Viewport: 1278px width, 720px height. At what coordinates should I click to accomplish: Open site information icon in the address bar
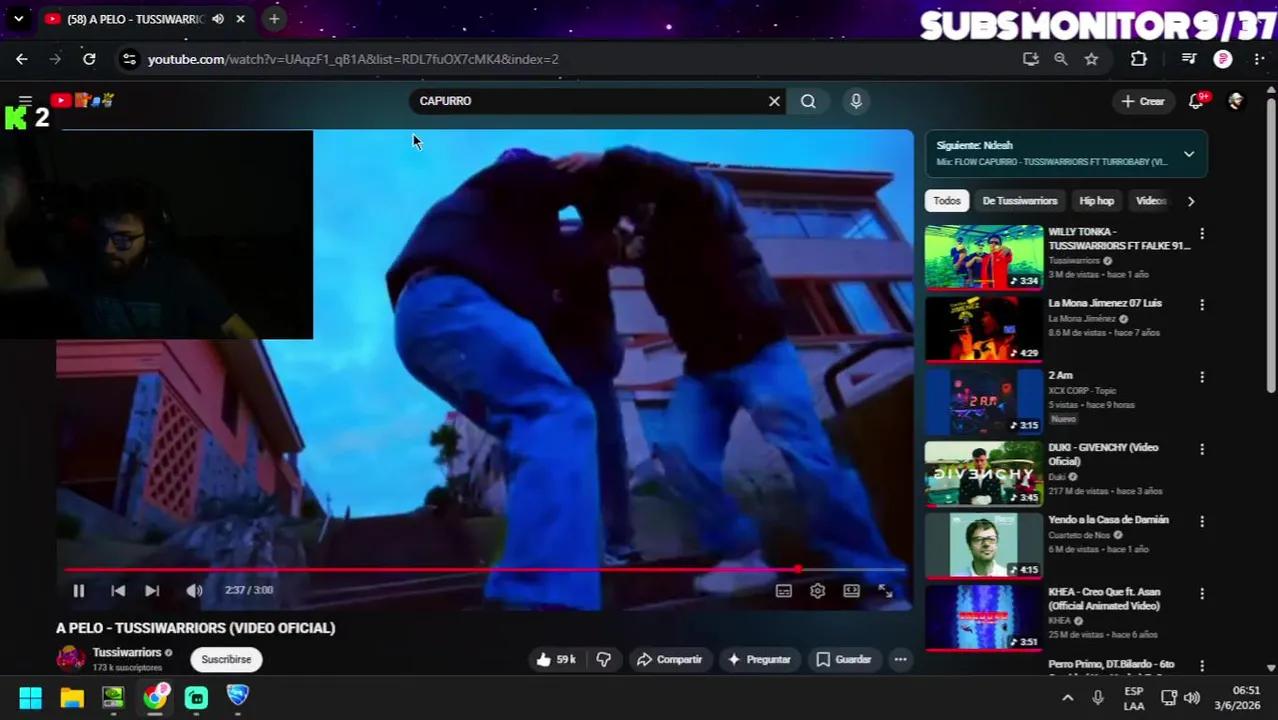click(128, 59)
